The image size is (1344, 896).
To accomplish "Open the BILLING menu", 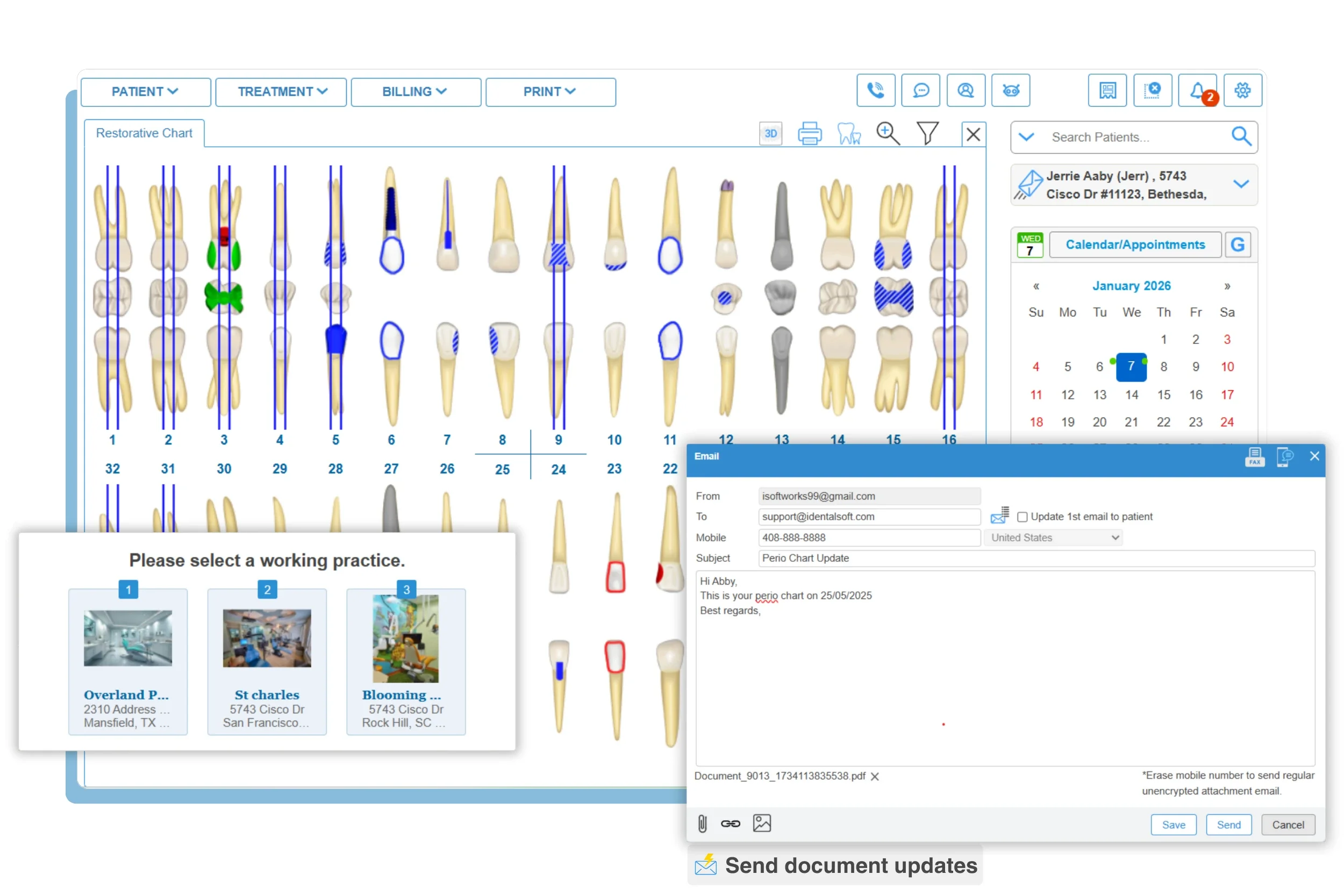I will click(416, 92).
